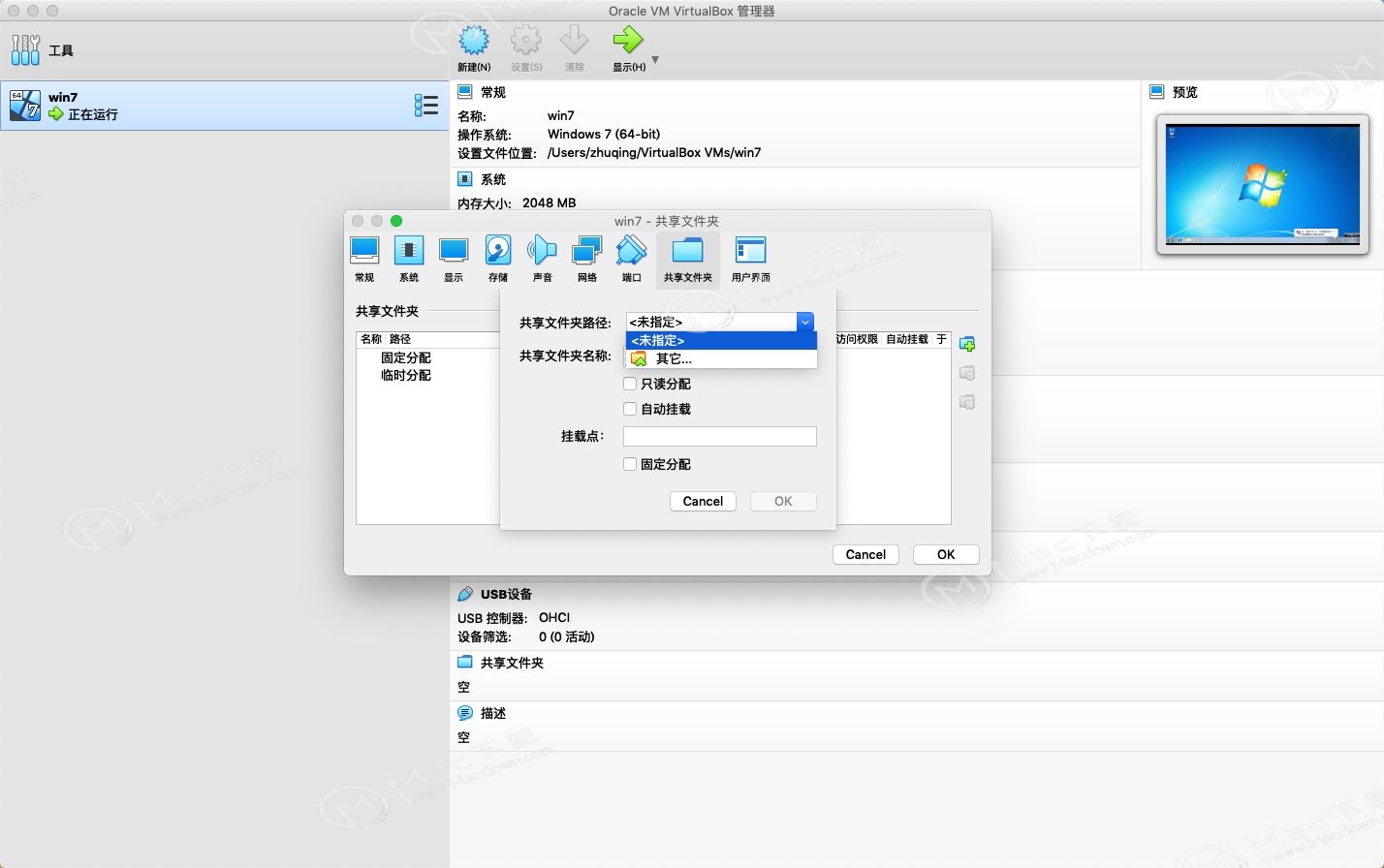The height and width of the screenshot is (868, 1384).
Task: Click the remove shared folder icon
Action: pyautogui.click(x=967, y=402)
